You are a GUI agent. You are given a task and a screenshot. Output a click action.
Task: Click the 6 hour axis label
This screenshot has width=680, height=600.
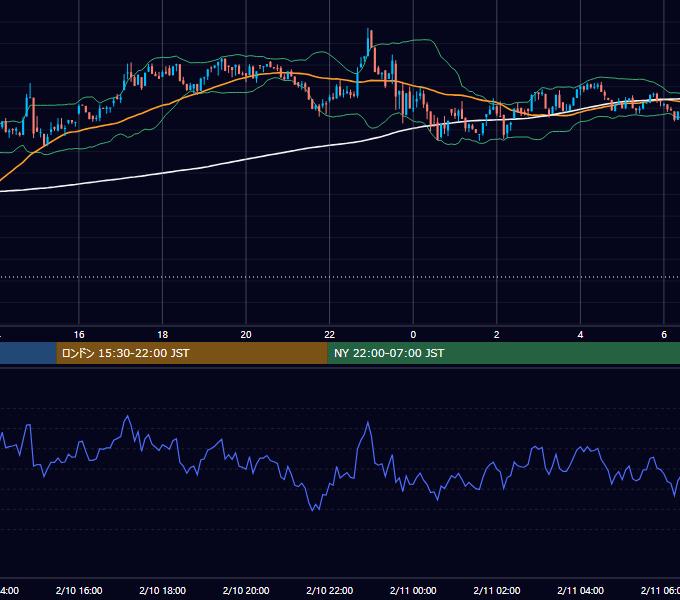(x=664, y=335)
